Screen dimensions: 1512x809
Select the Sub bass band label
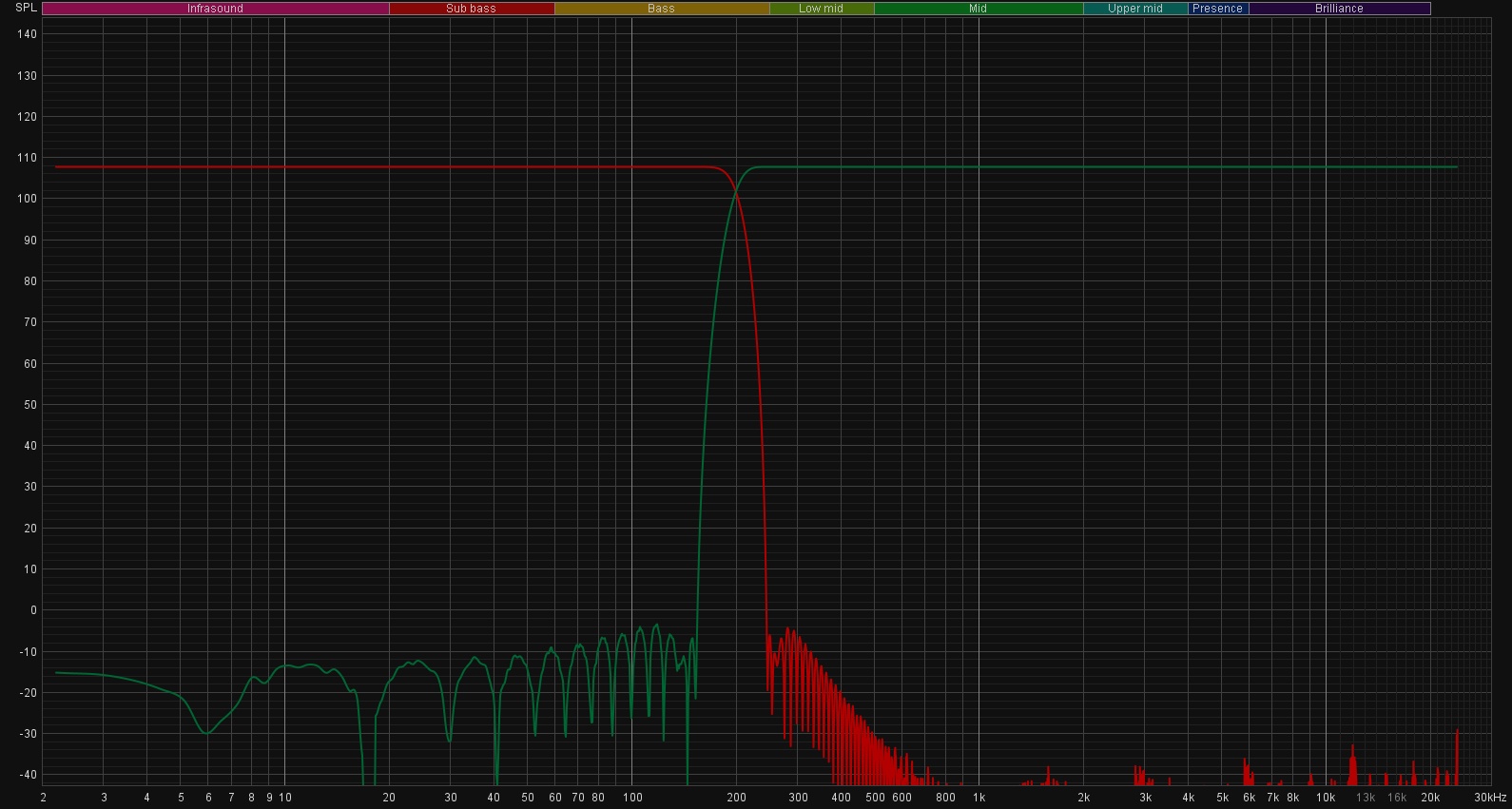471,9
